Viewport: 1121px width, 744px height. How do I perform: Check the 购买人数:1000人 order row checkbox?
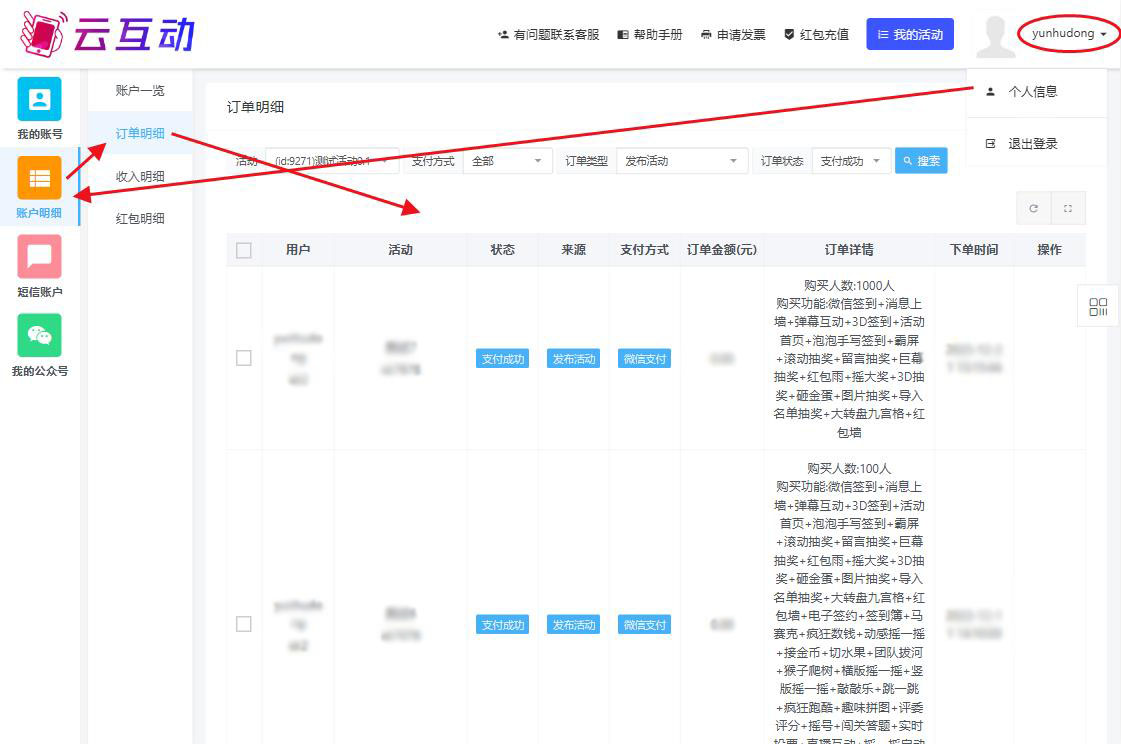pos(244,358)
